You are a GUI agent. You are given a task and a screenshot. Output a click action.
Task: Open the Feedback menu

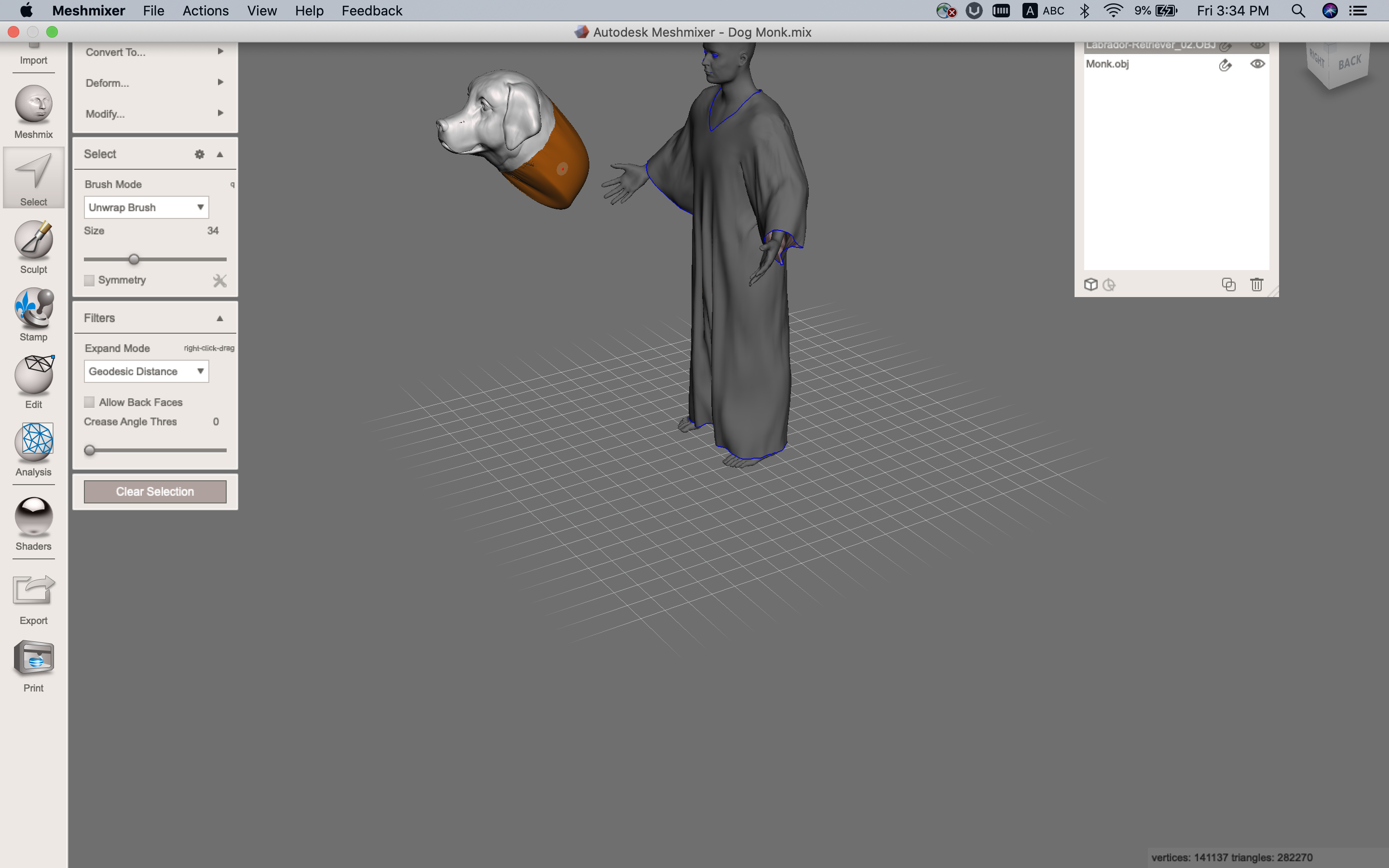(371, 10)
